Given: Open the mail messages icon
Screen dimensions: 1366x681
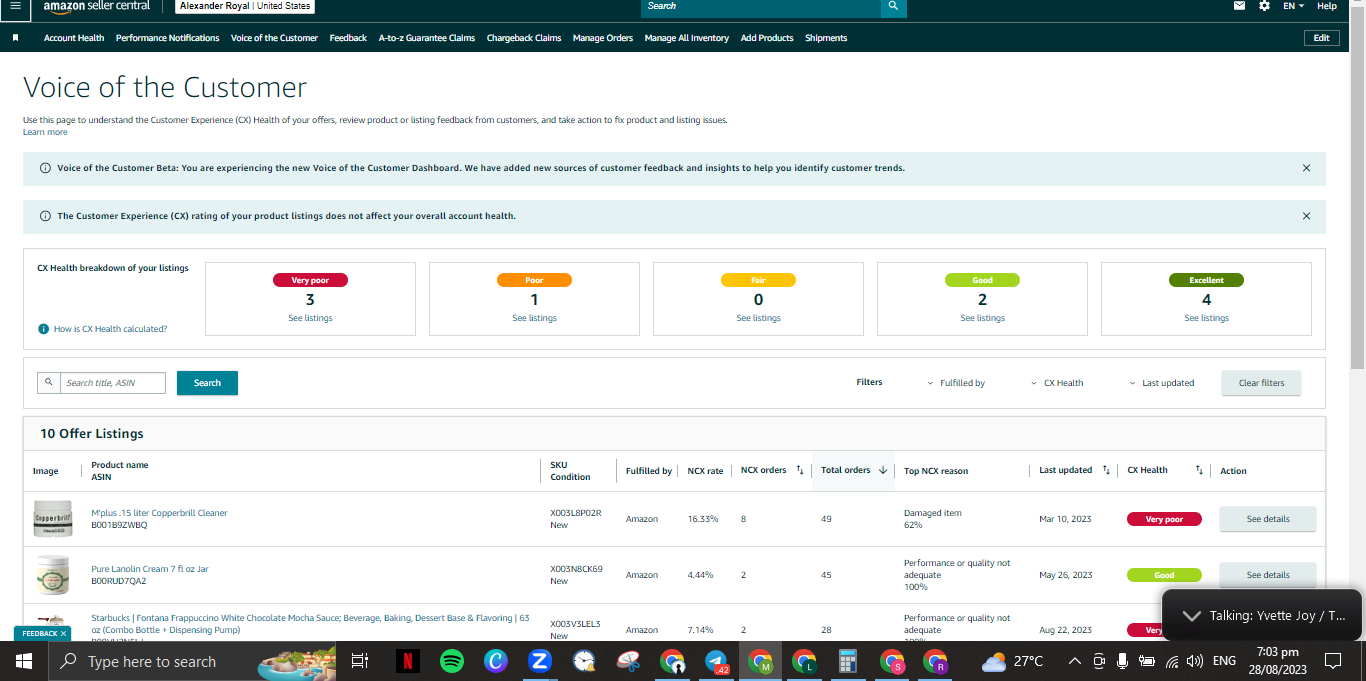Looking at the screenshot, I should point(1240,6).
